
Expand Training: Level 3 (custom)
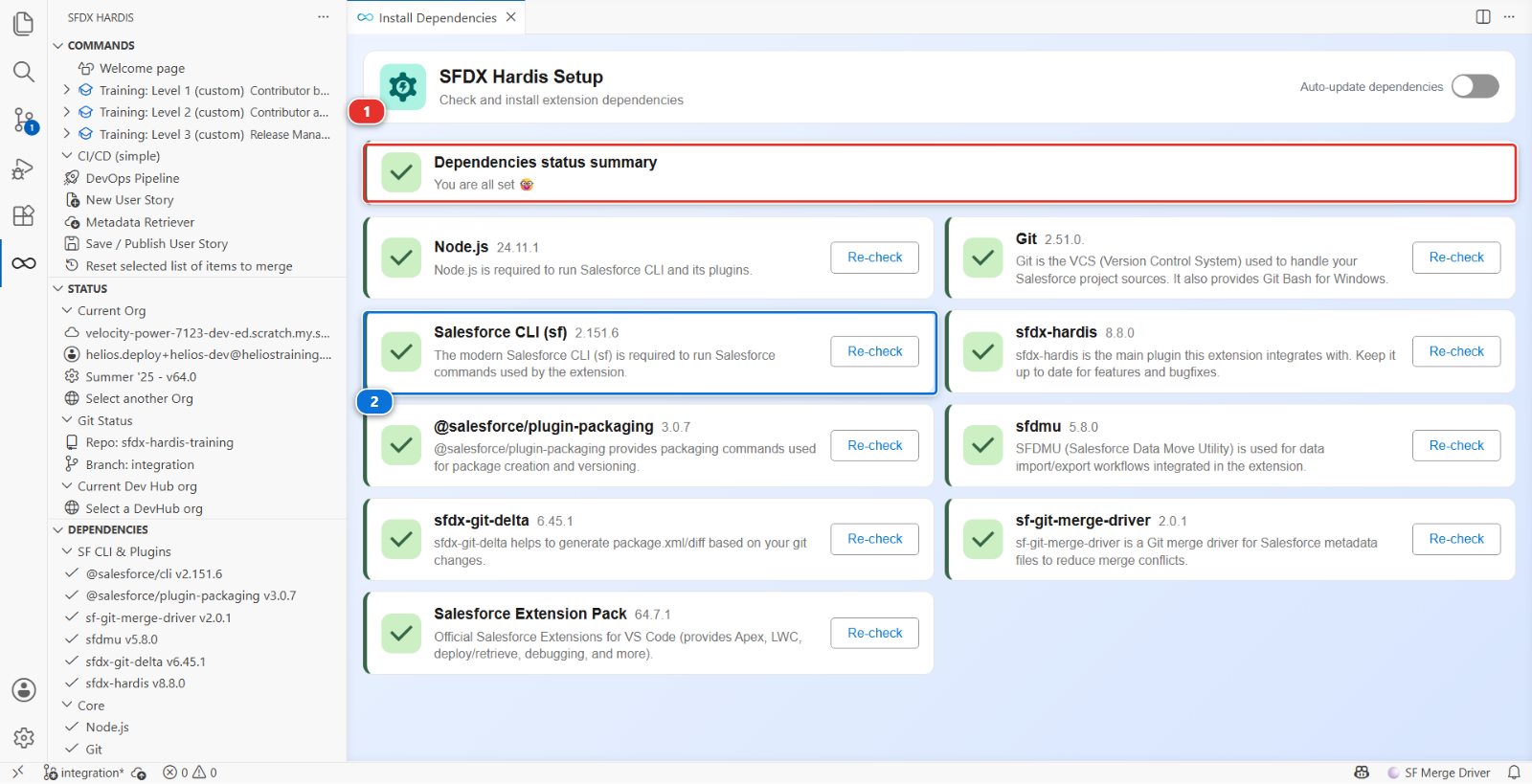point(67,134)
